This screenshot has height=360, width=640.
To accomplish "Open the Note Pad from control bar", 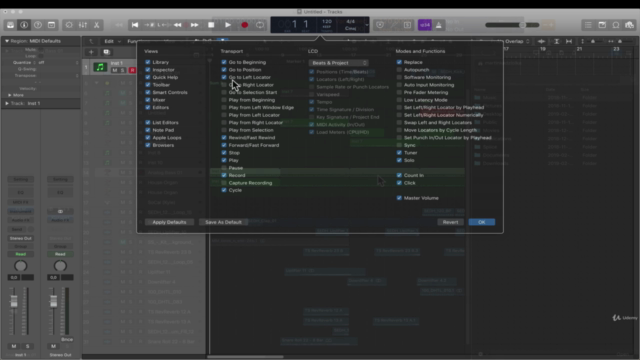I will click(x=602, y=25).
